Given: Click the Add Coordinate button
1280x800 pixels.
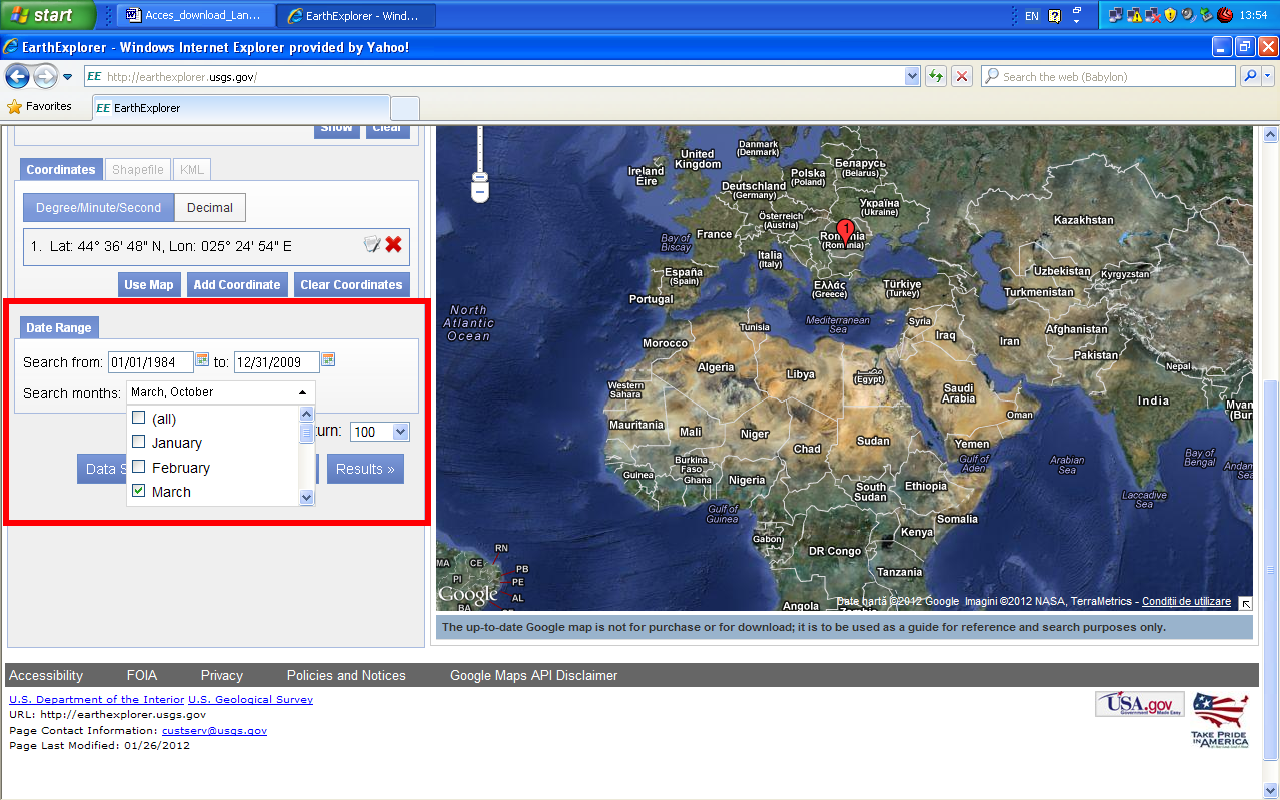Looking at the screenshot, I should (237, 285).
